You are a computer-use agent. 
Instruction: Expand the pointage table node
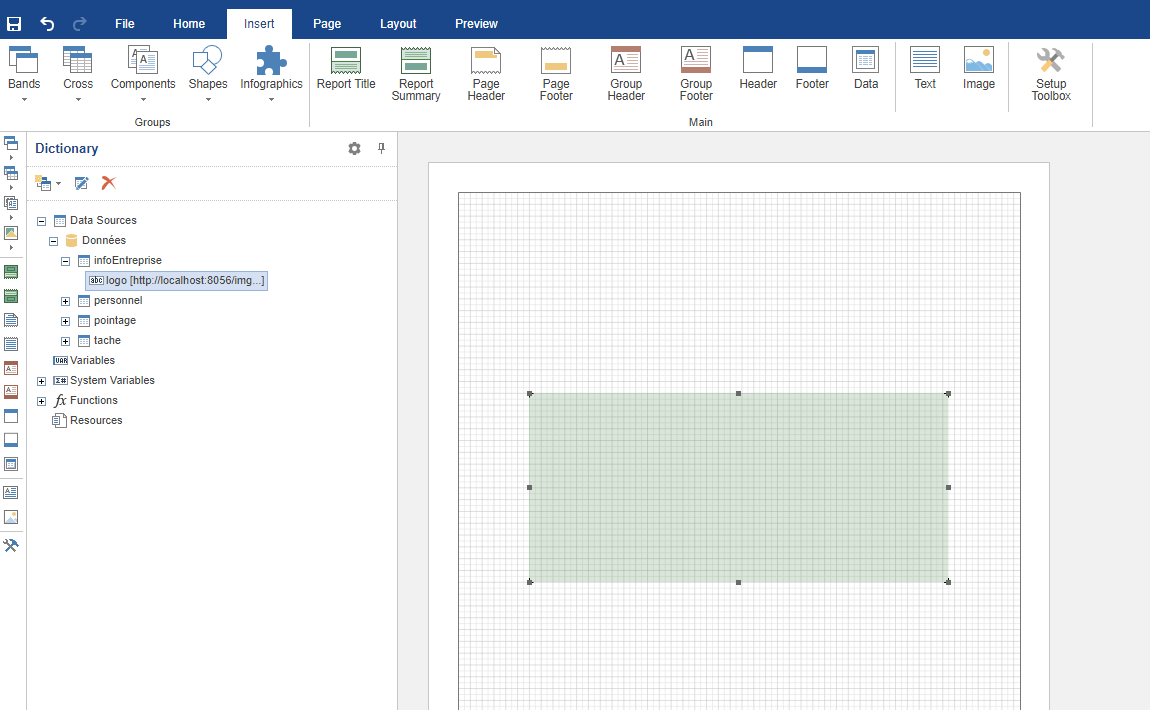65,321
